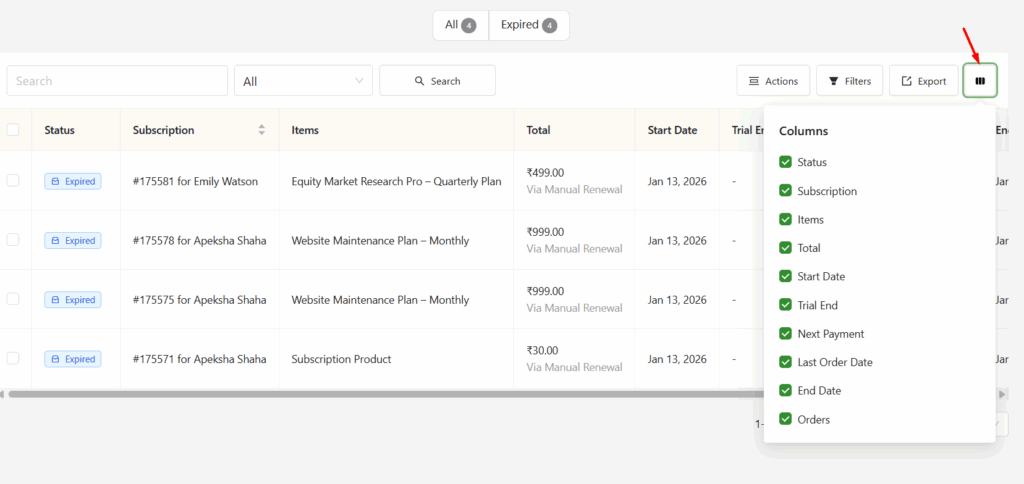Uncheck the Trial End column checkbox

[x=786, y=305]
